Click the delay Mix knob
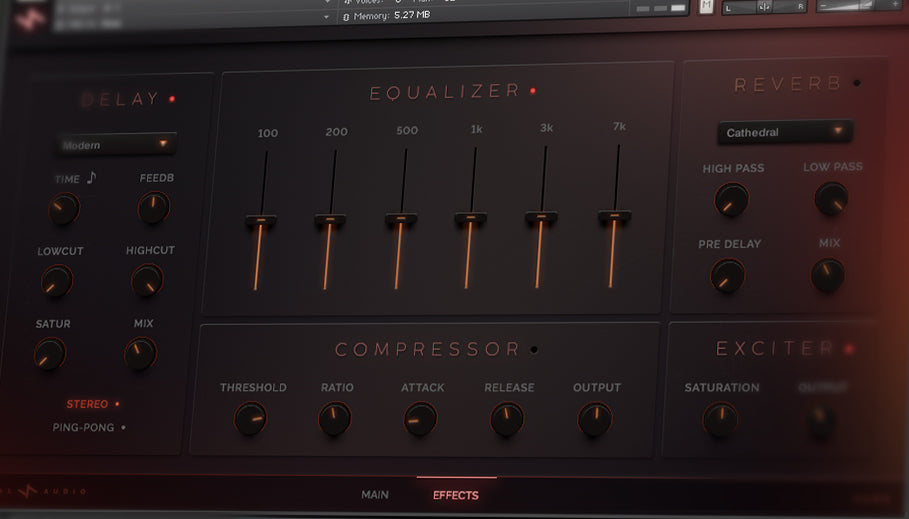 [x=140, y=354]
